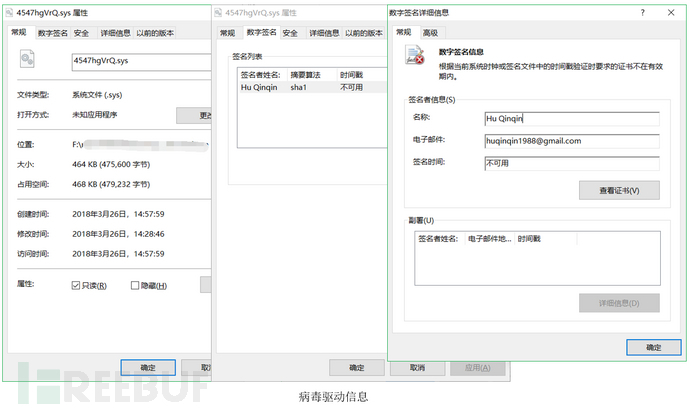
Task: Click the invalid digital signature certificate icon
Action: click(413, 58)
